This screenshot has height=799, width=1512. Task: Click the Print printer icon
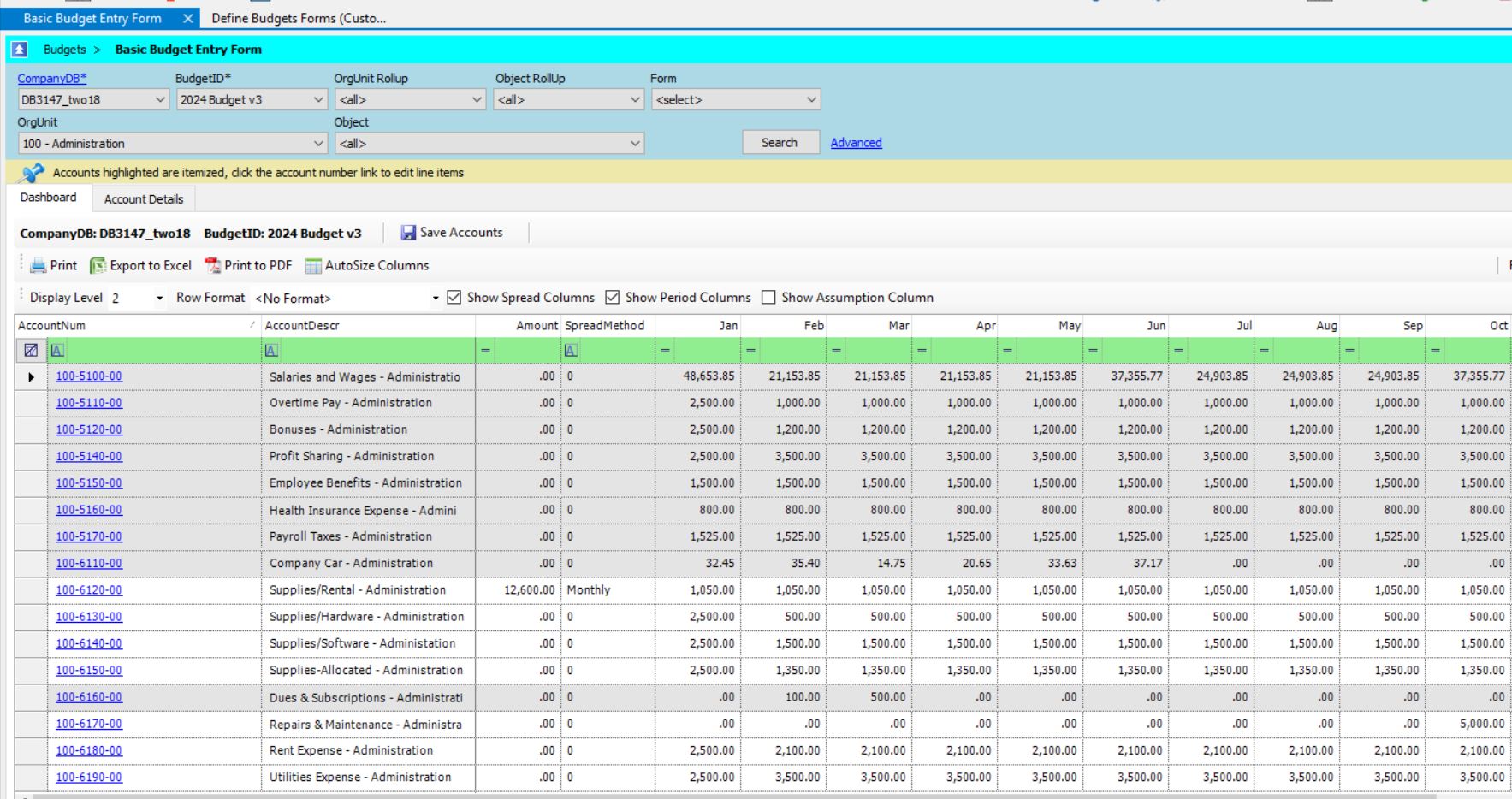(39, 266)
